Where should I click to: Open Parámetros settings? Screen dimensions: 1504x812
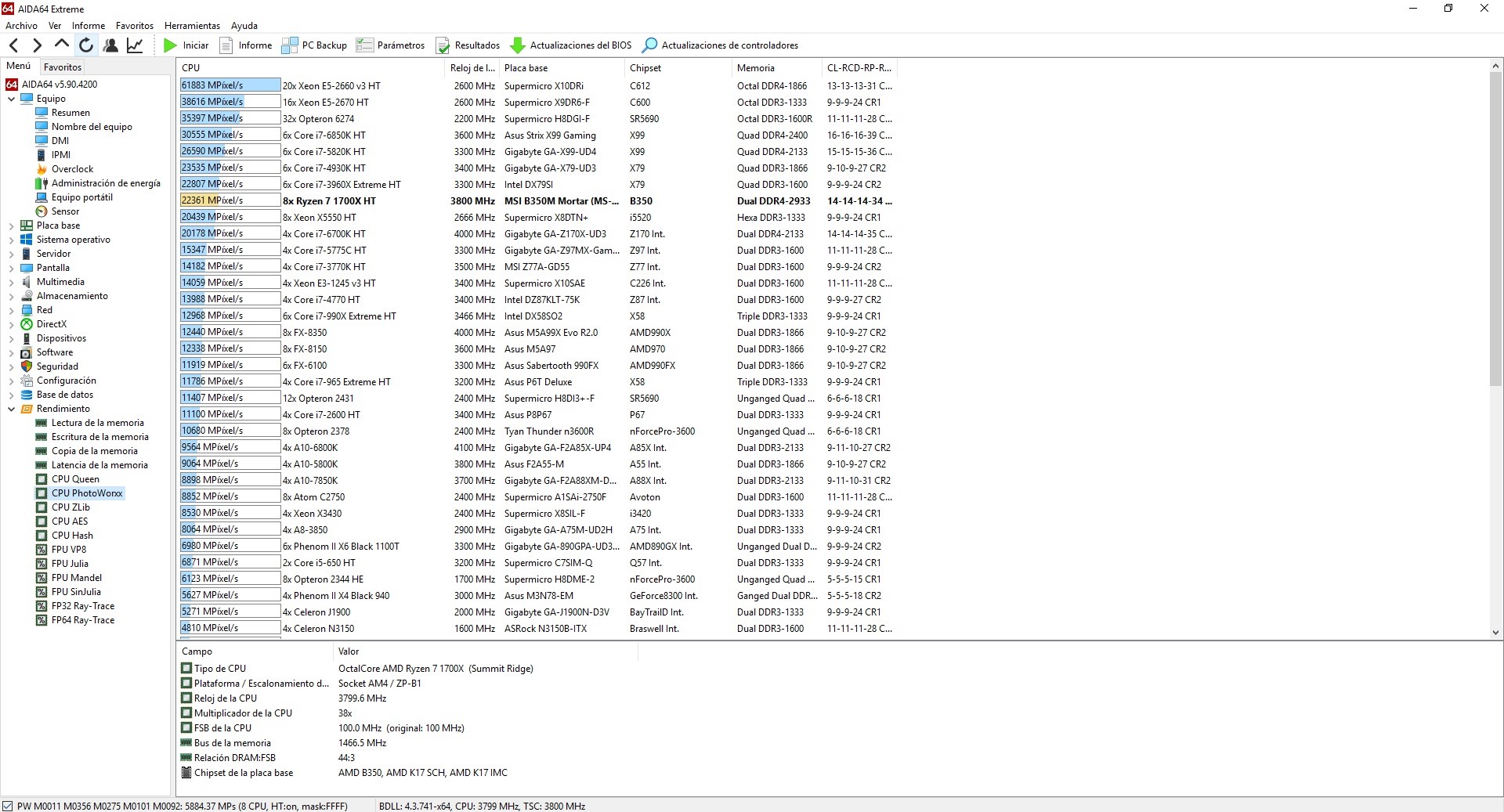(390, 45)
